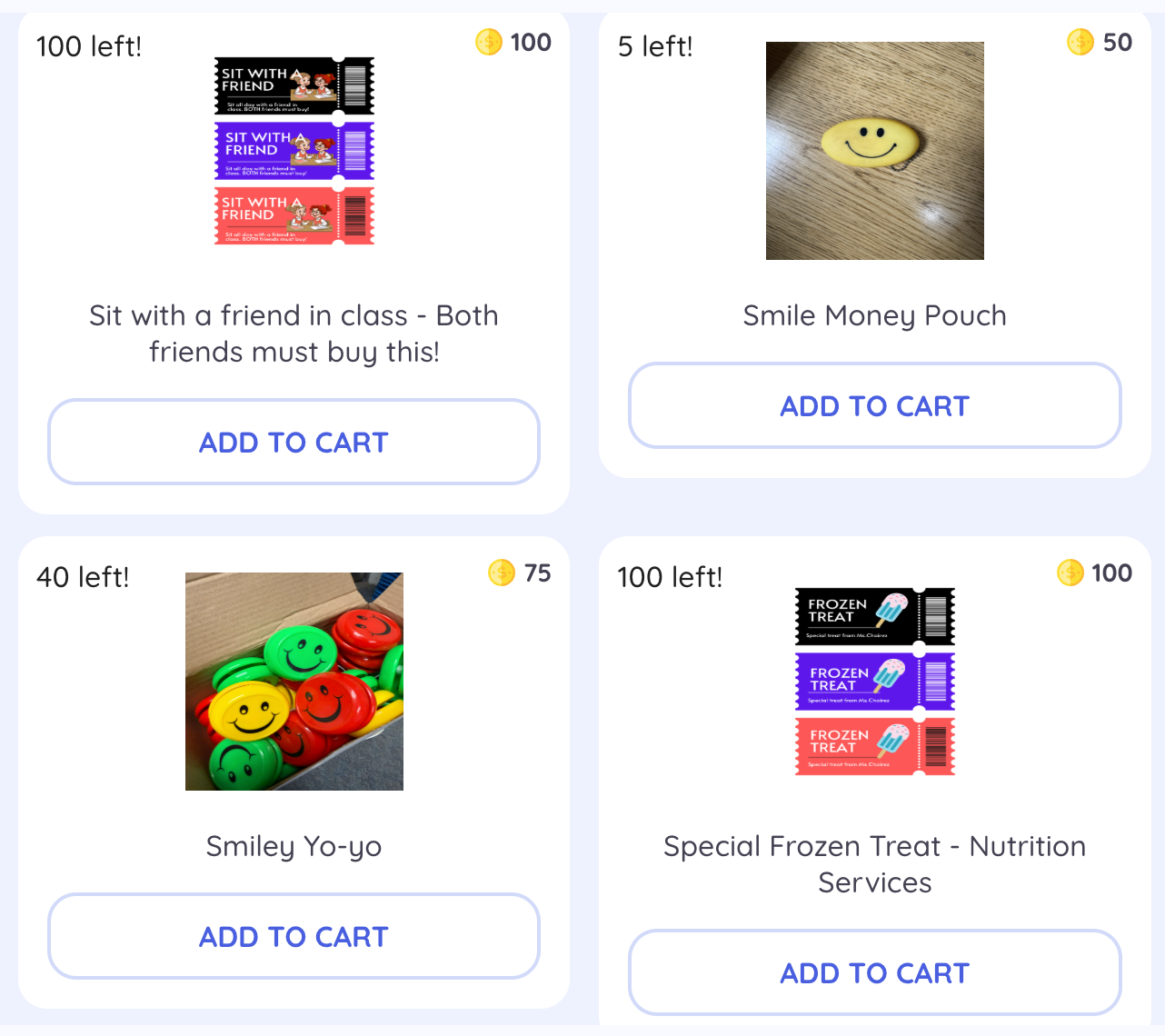Click the Smile Money Pouch title
Image resolution: width=1165 pixels, height=1036 pixels.
tap(874, 315)
